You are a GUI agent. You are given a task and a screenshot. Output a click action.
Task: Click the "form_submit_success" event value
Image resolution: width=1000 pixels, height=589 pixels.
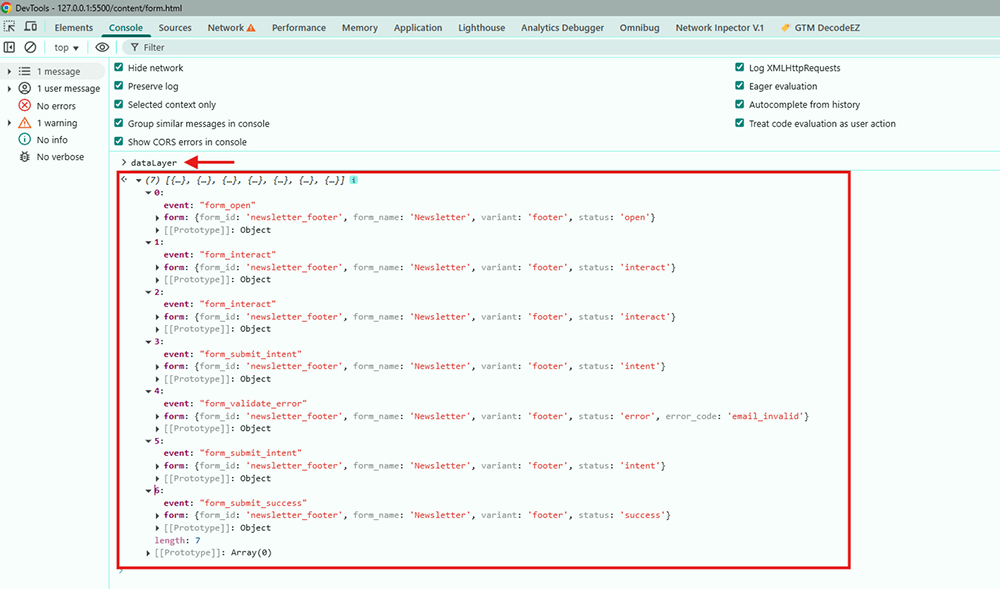click(253, 503)
